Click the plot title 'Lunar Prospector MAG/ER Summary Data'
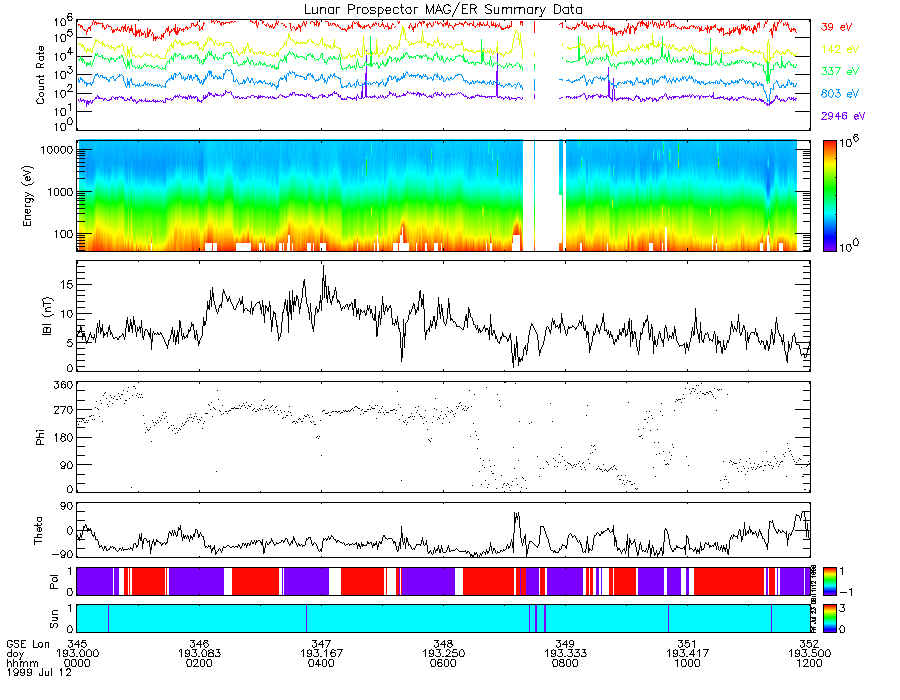 [443, 10]
